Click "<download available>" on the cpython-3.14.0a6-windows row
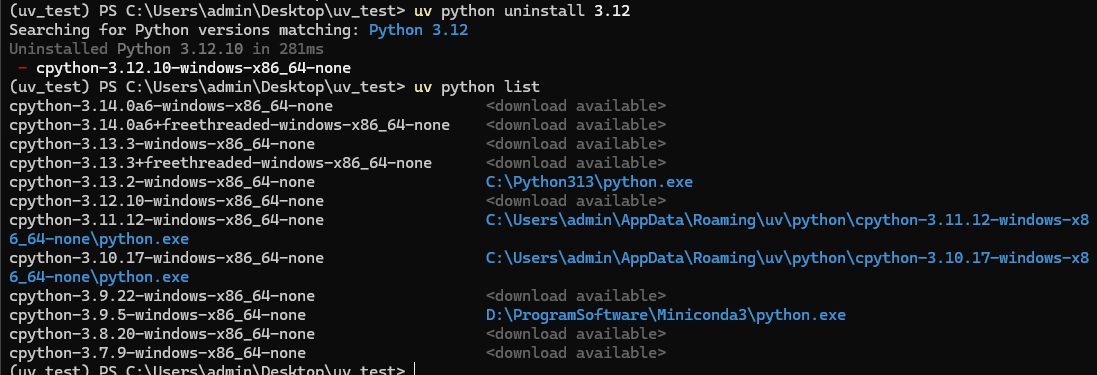The image size is (1097, 375). coord(576,106)
